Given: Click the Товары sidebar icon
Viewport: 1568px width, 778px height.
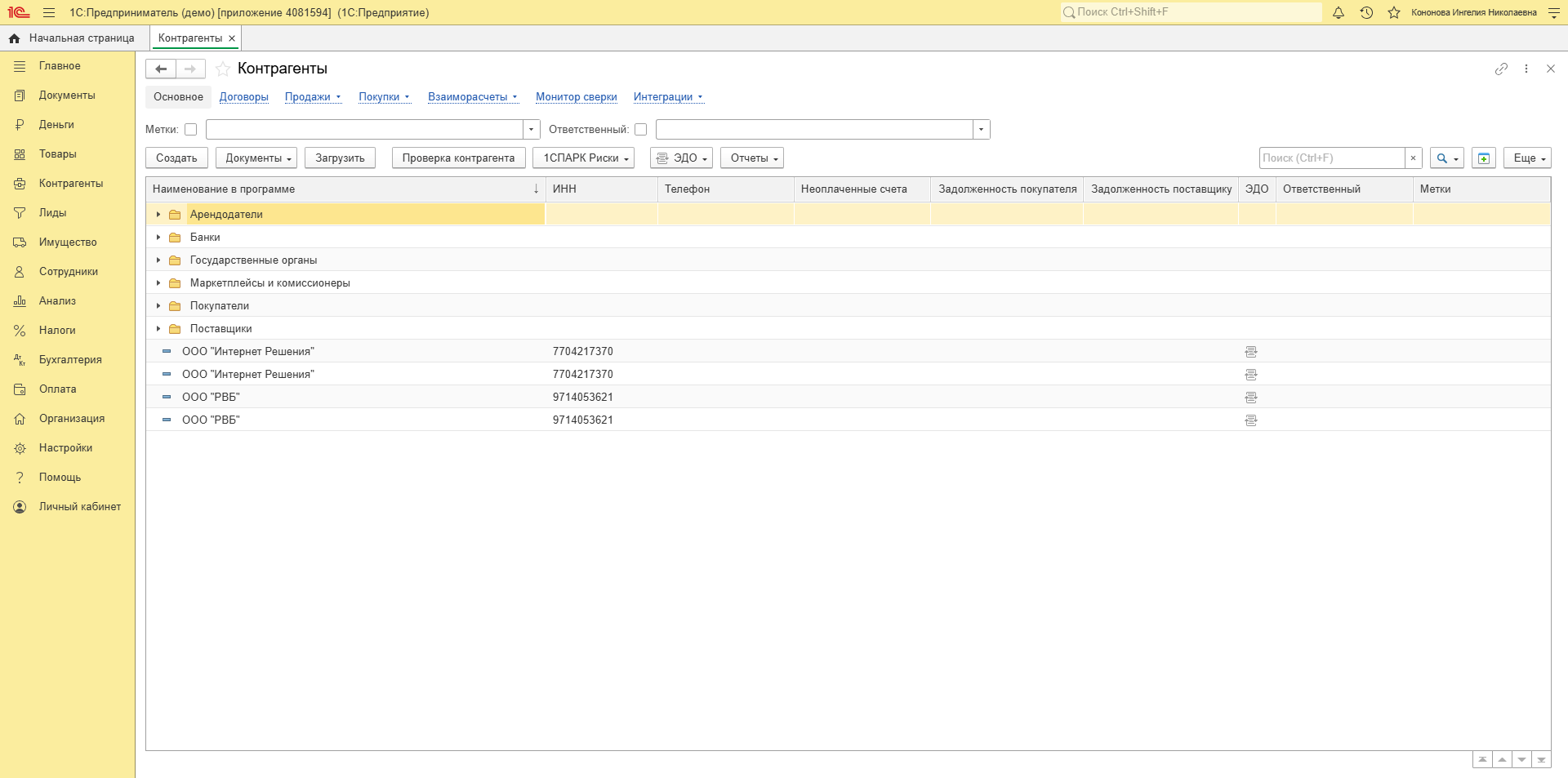Looking at the screenshot, I should click(x=20, y=154).
